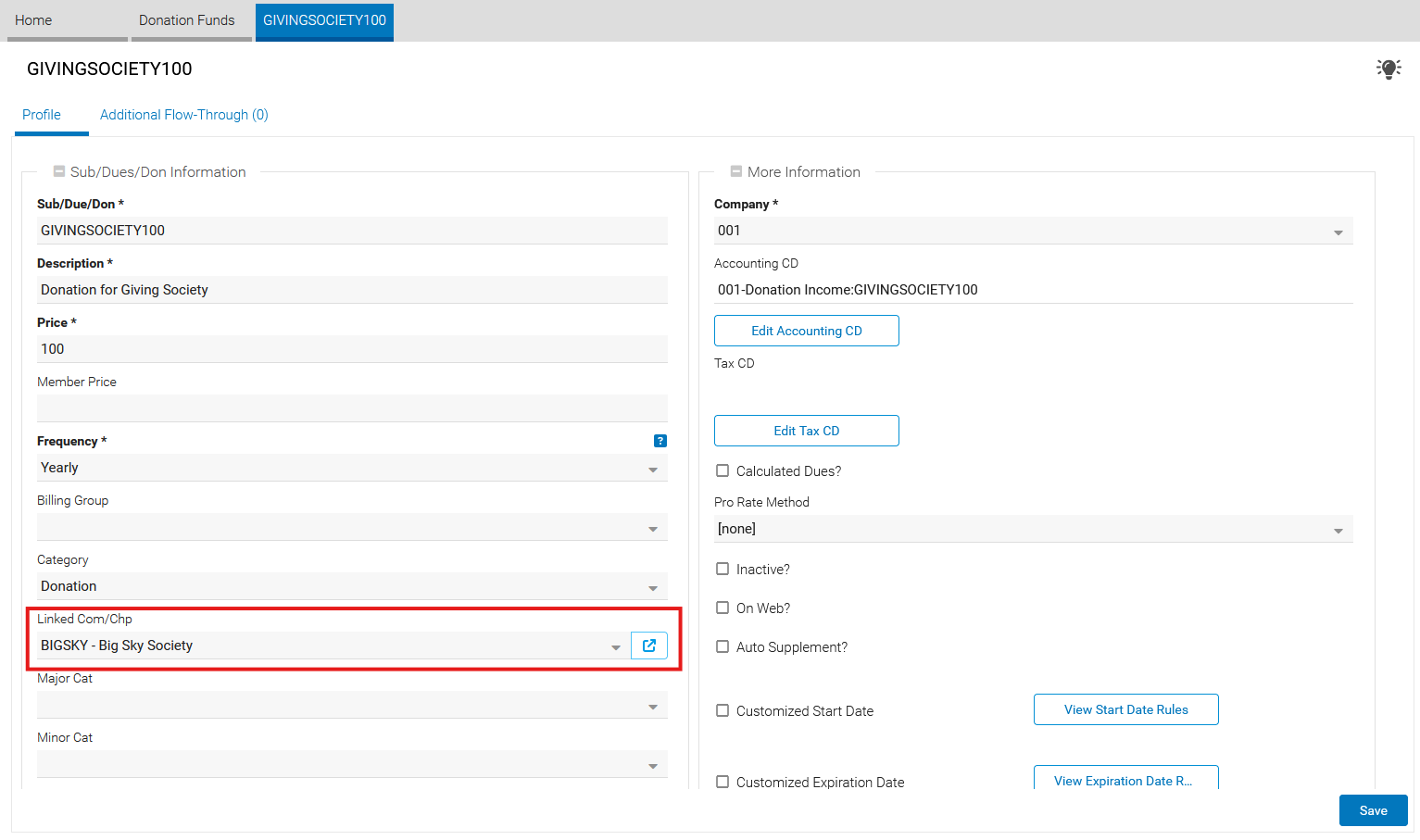Click View Expiration Date Rules button
The width and height of the screenshot is (1420, 840).
(1126, 778)
